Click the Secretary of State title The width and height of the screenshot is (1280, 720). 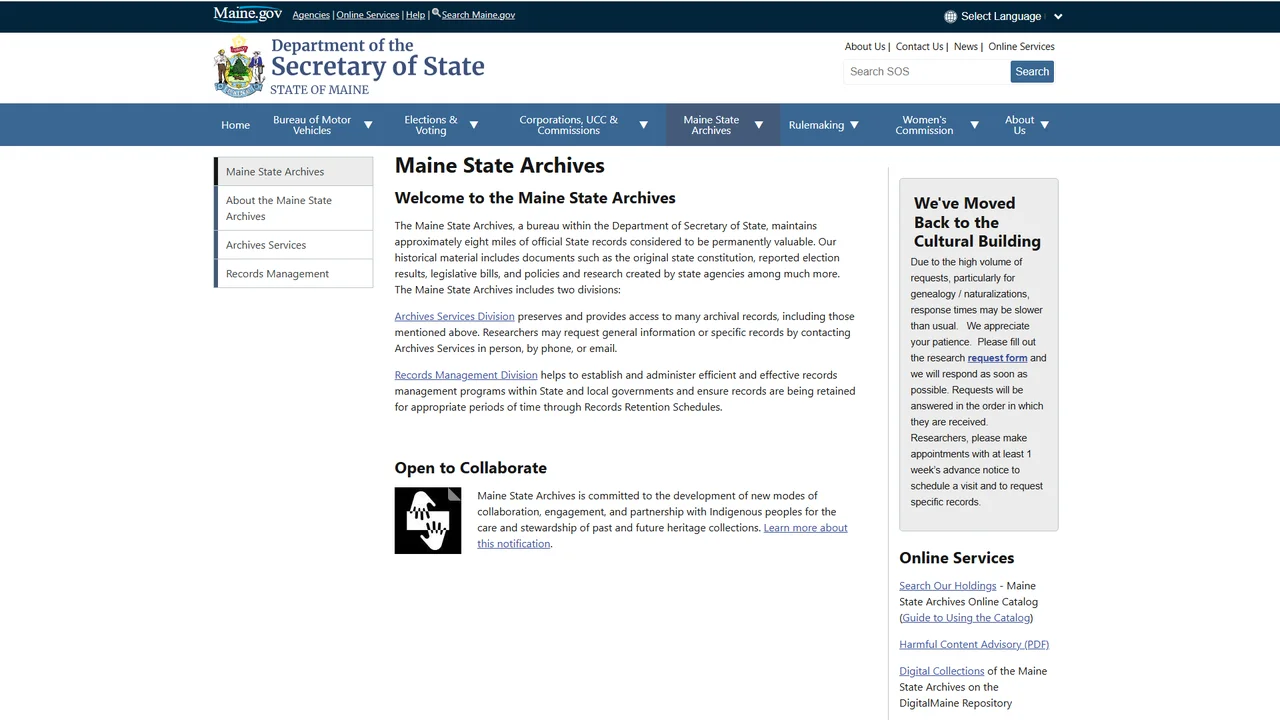tap(378, 67)
